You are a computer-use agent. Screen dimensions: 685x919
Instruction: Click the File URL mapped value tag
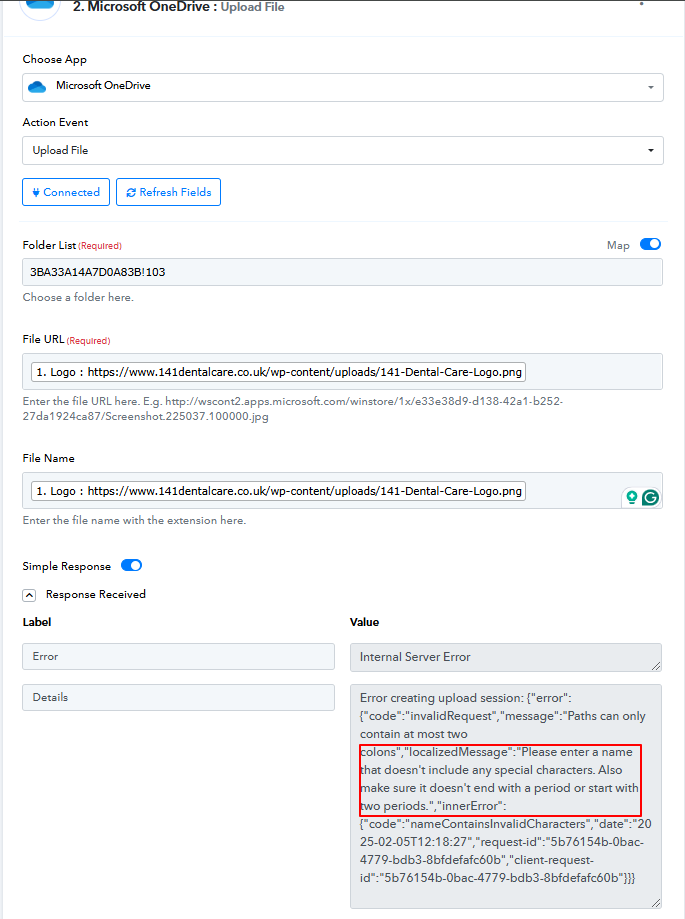click(x=278, y=372)
